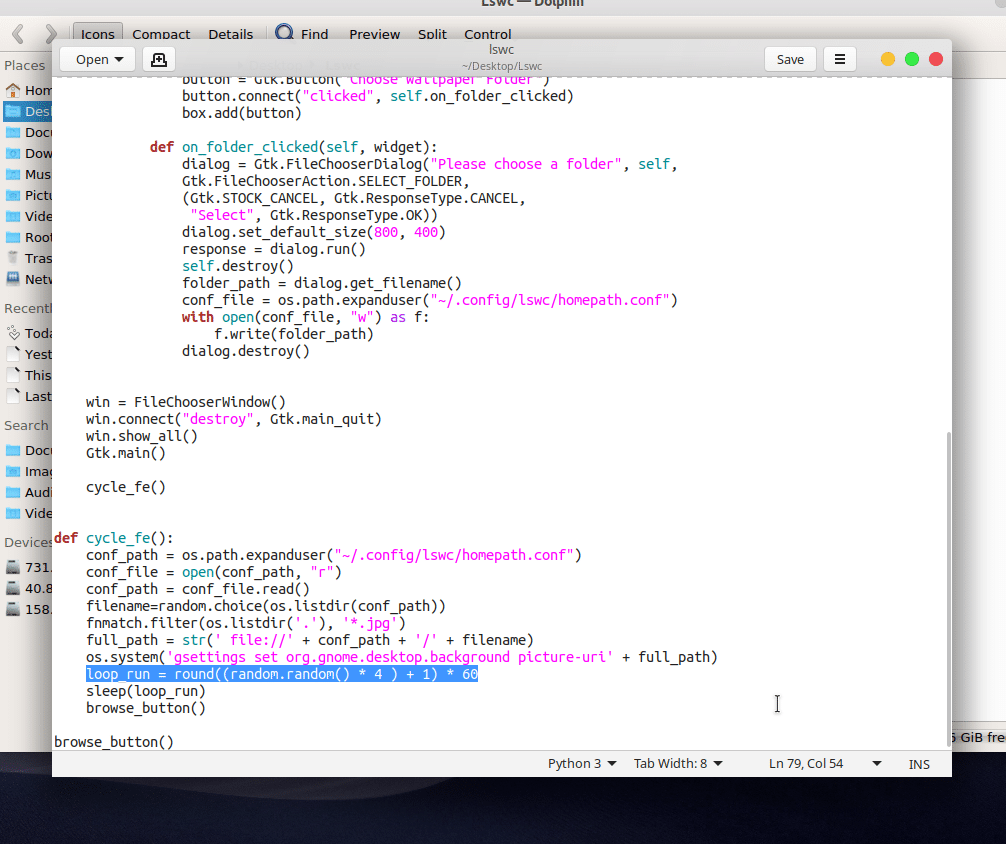Maximize the editor with green button

[912, 59]
